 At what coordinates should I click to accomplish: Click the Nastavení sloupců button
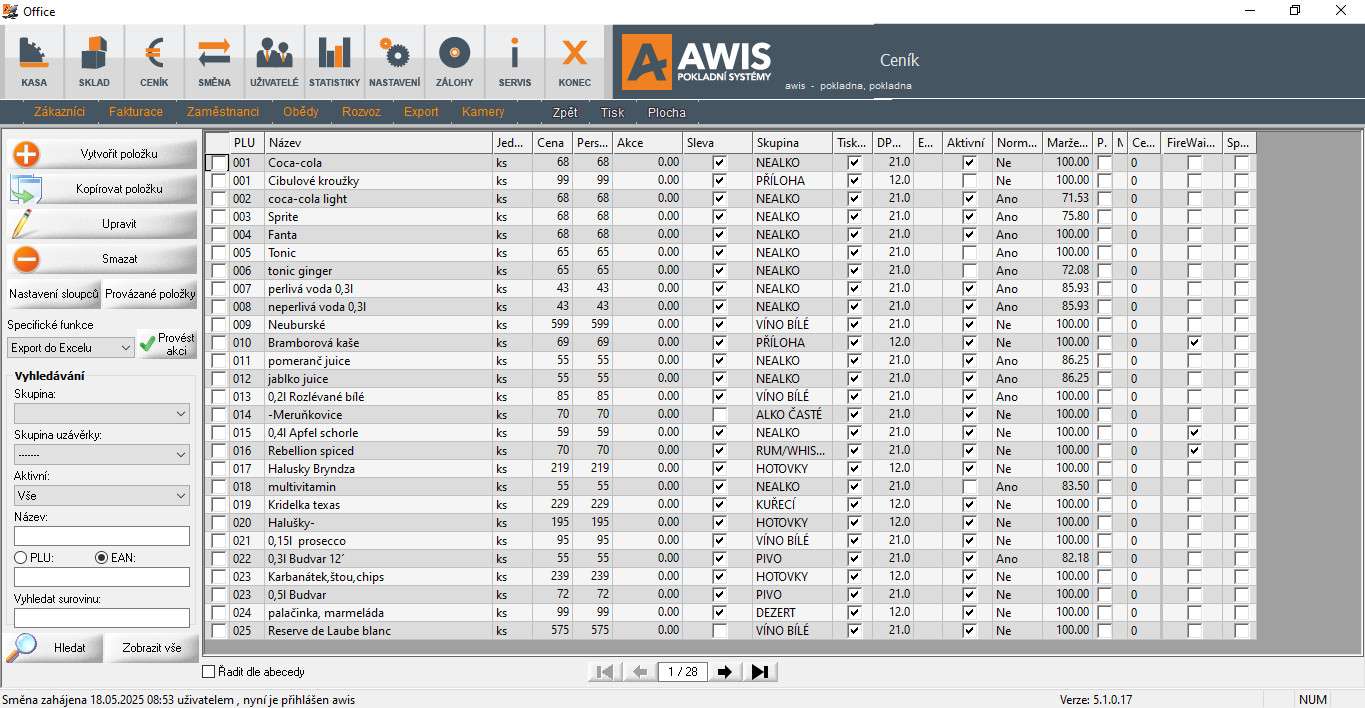coord(54,294)
